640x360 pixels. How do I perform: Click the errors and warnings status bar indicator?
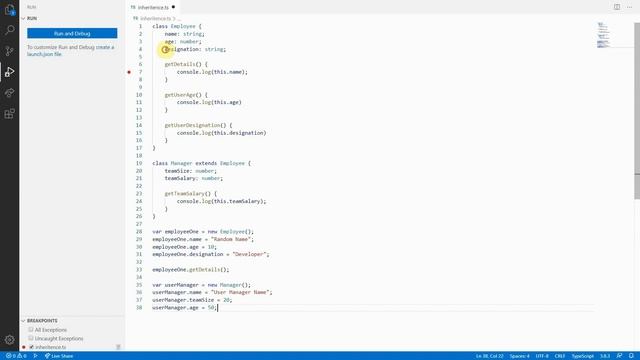tap(16, 356)
